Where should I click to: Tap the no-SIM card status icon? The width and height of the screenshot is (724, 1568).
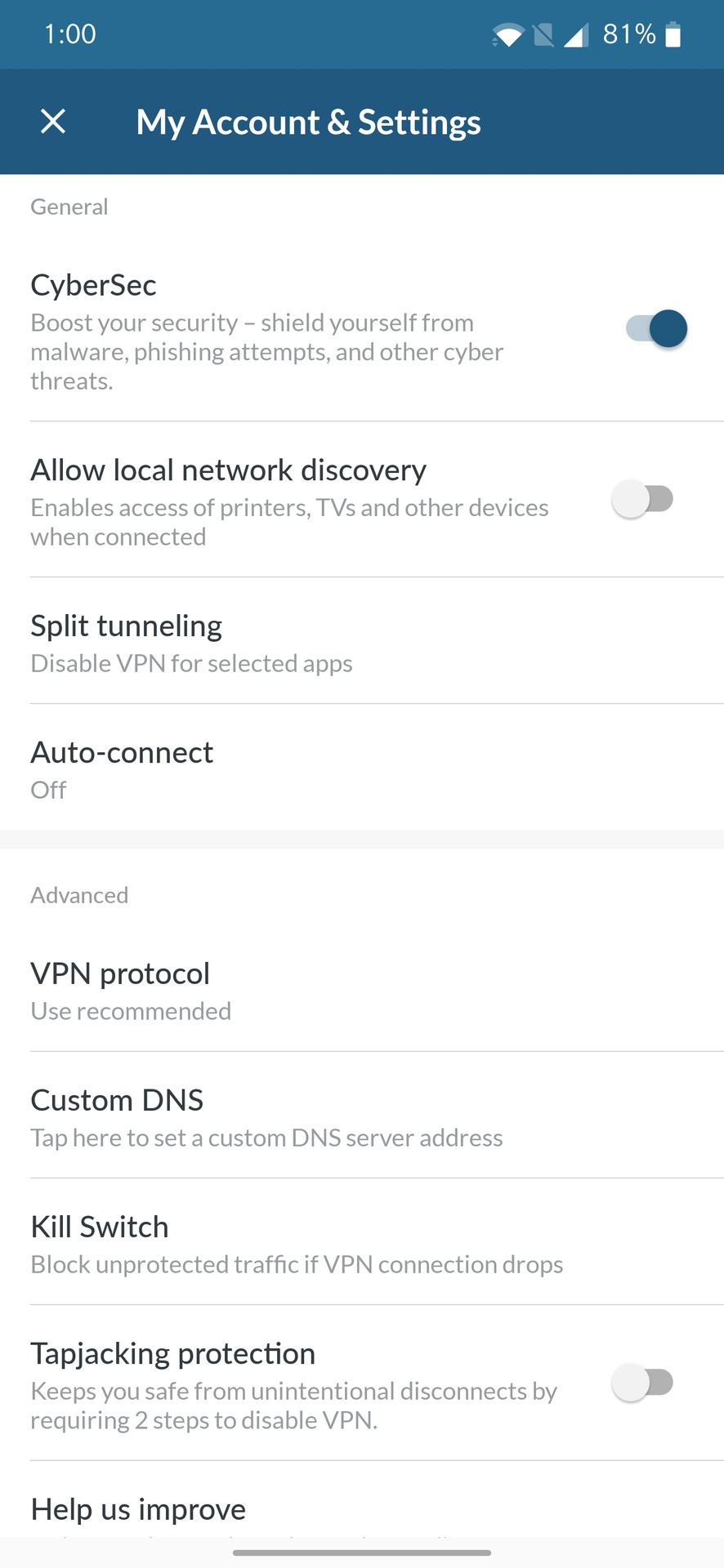(x=543, y=35)
